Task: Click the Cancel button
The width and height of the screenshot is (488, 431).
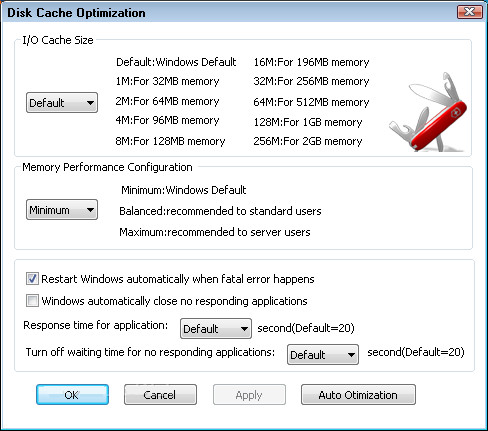Action: tap(160, 395)
